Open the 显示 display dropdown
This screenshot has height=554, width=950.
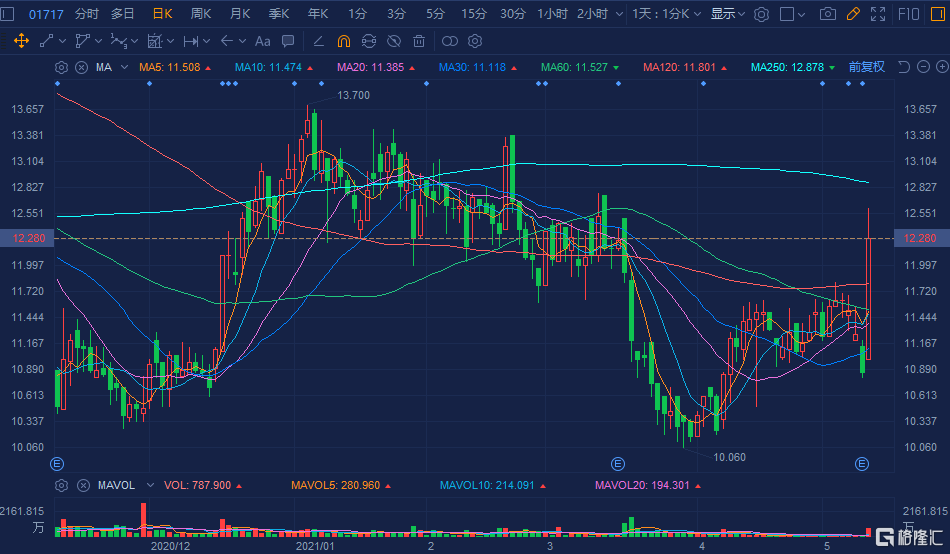[x=727, y=14]
